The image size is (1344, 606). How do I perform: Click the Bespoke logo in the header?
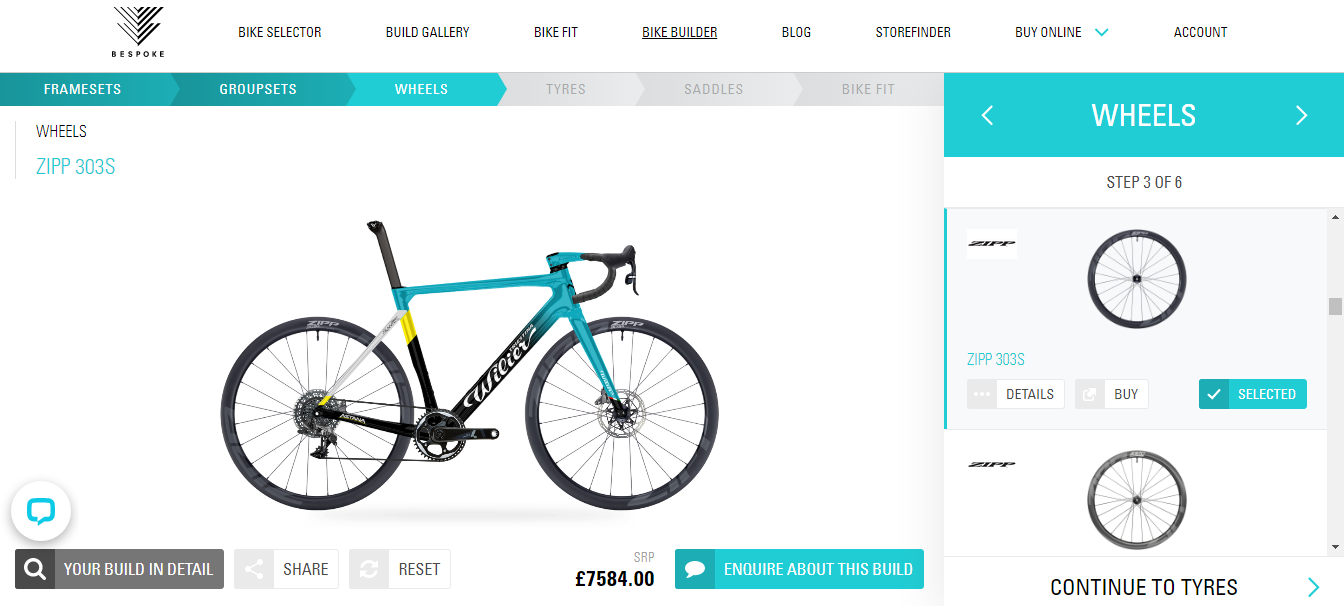[x=138, y=32]
